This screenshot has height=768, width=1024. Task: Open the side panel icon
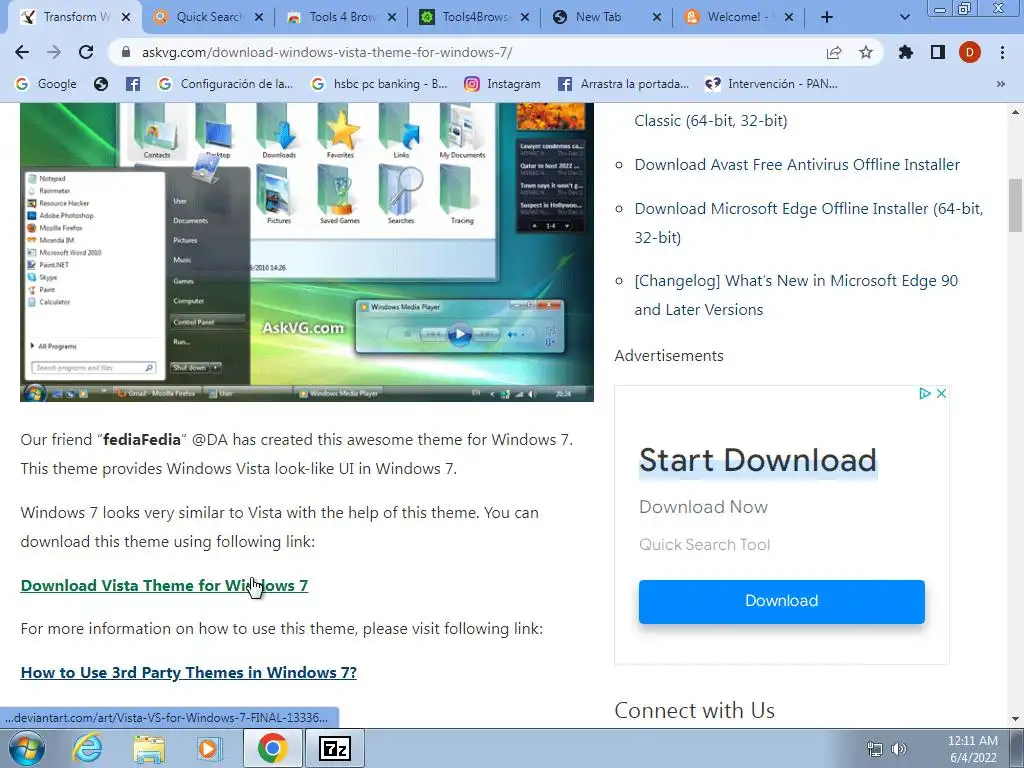(x=938, y=52)
